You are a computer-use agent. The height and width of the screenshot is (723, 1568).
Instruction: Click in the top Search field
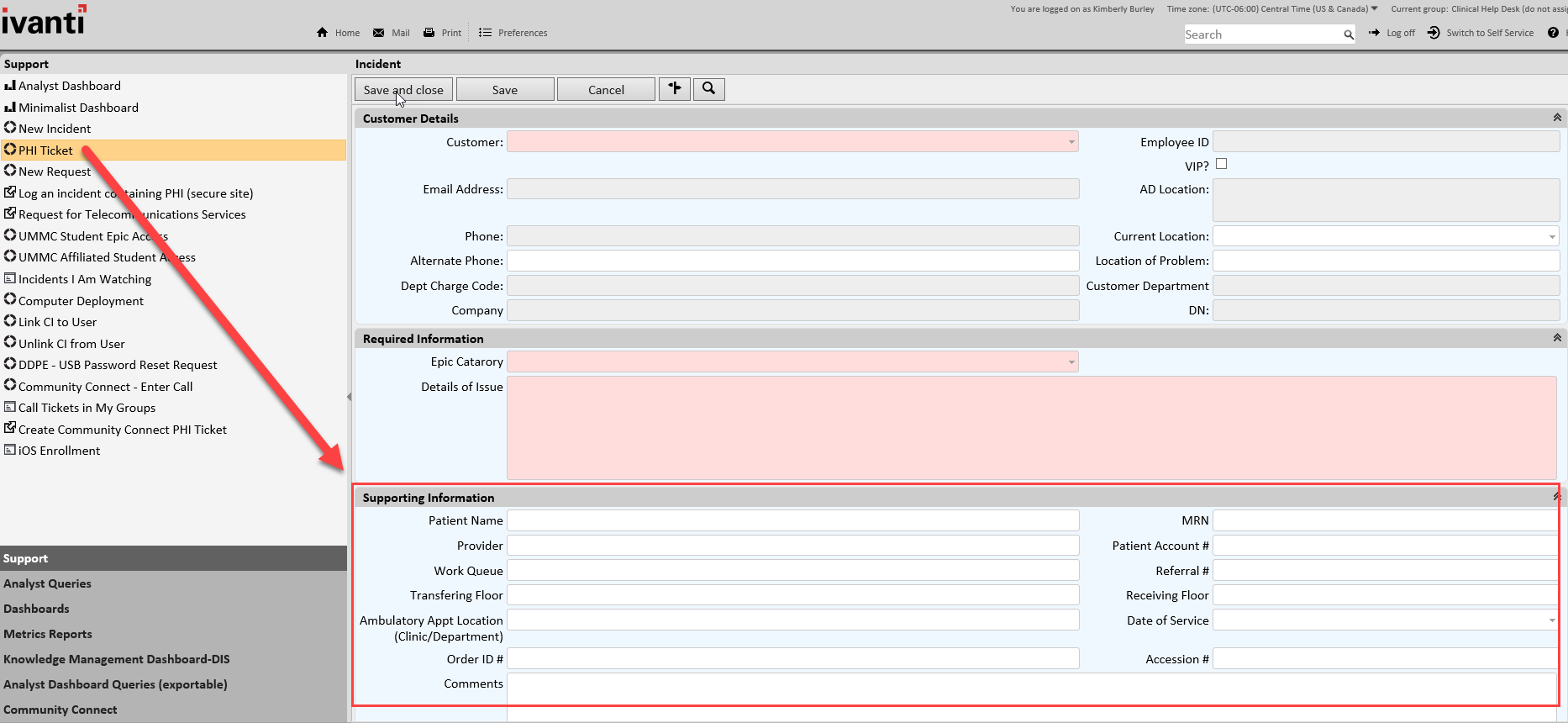[1262, 34]
